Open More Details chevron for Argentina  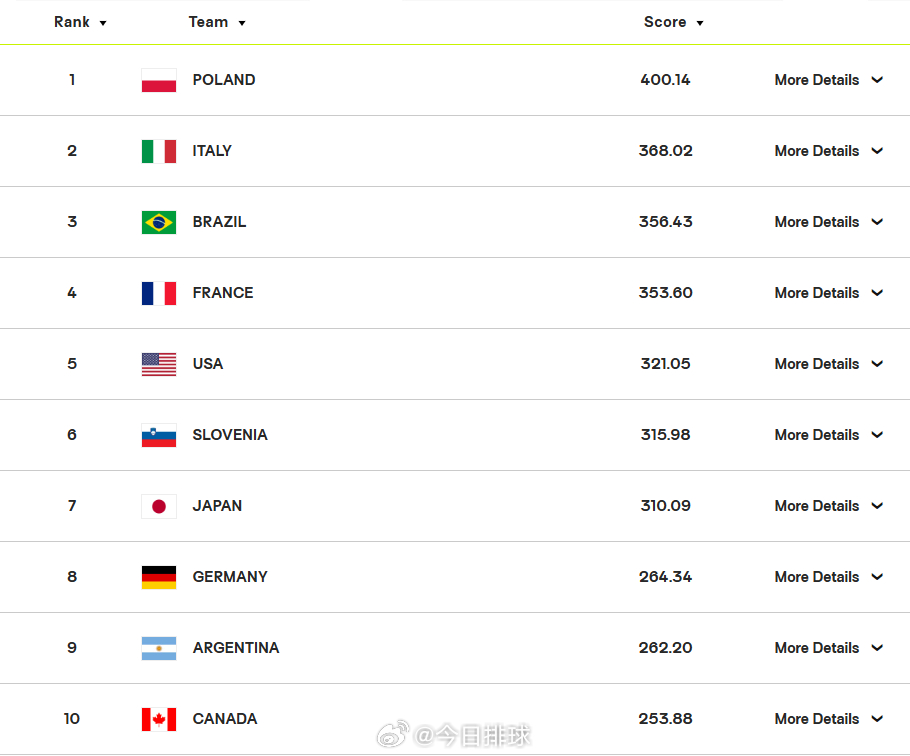point(877,648)
